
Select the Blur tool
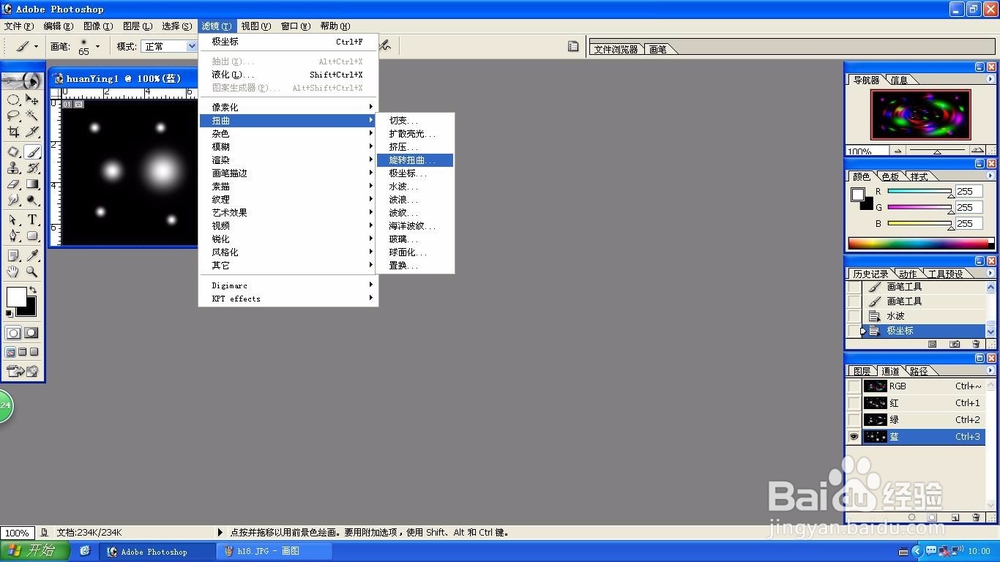coord(13,200)
